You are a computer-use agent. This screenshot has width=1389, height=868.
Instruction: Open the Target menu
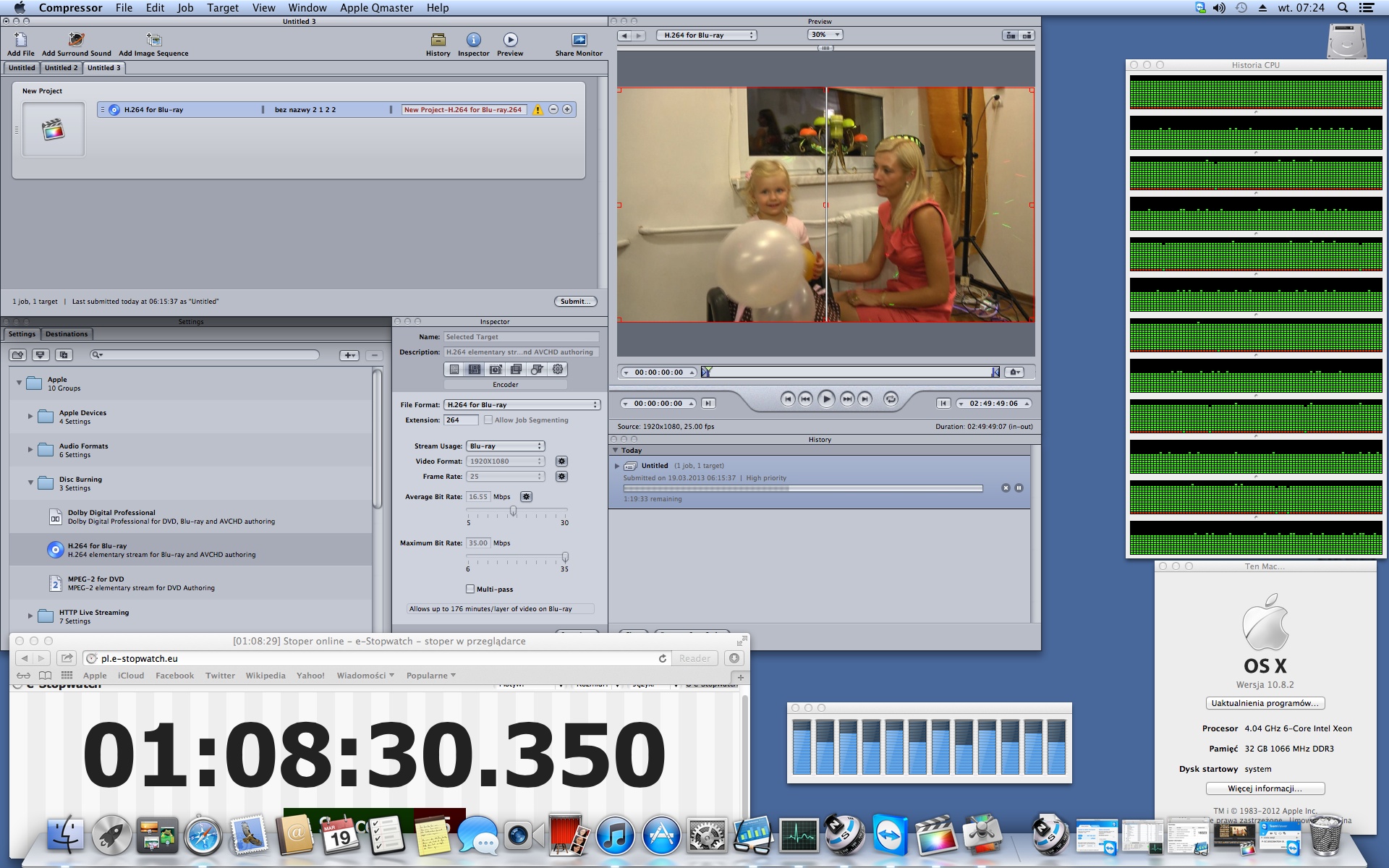(223, 8)
